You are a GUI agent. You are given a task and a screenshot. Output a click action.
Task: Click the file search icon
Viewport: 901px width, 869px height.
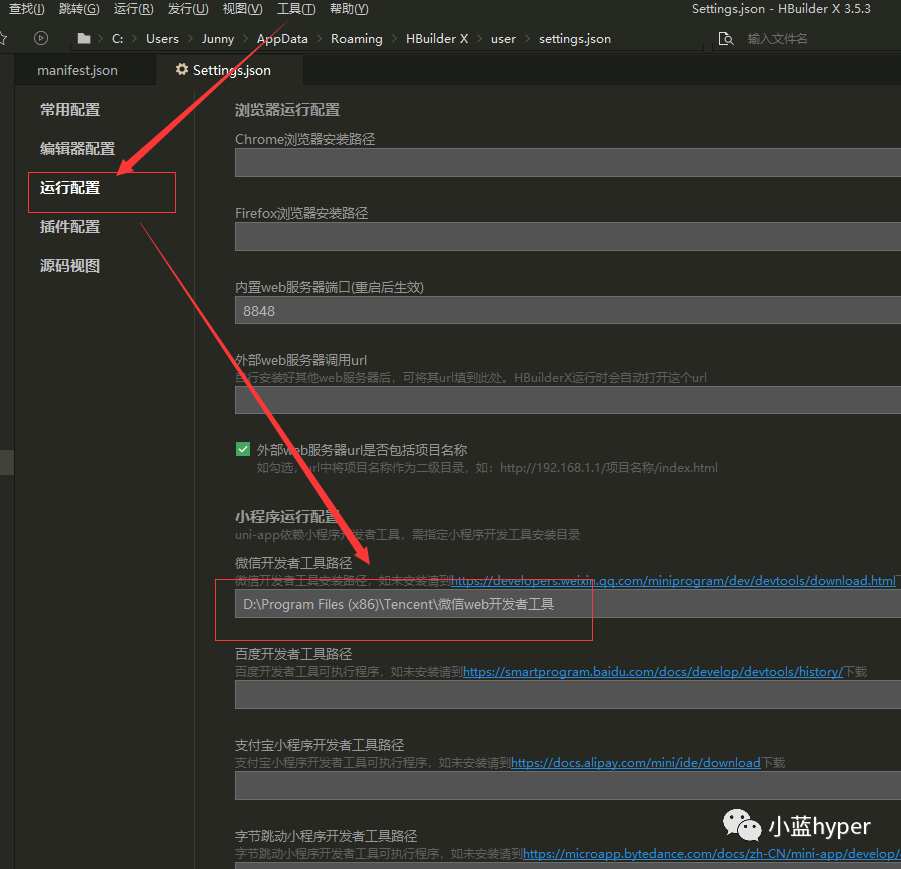click(726, 39)
